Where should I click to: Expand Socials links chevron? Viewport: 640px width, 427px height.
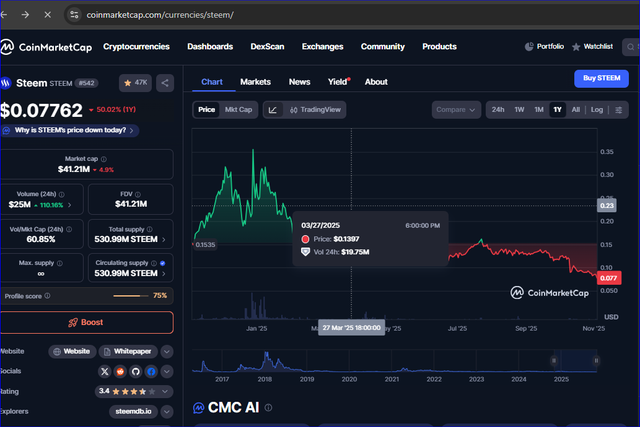tap(167, 371)
